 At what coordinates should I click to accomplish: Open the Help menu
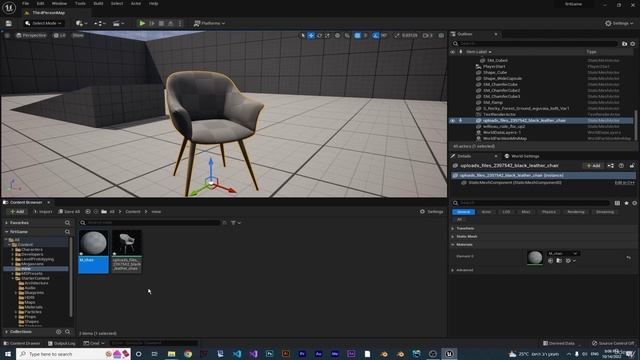coord(153,3)
